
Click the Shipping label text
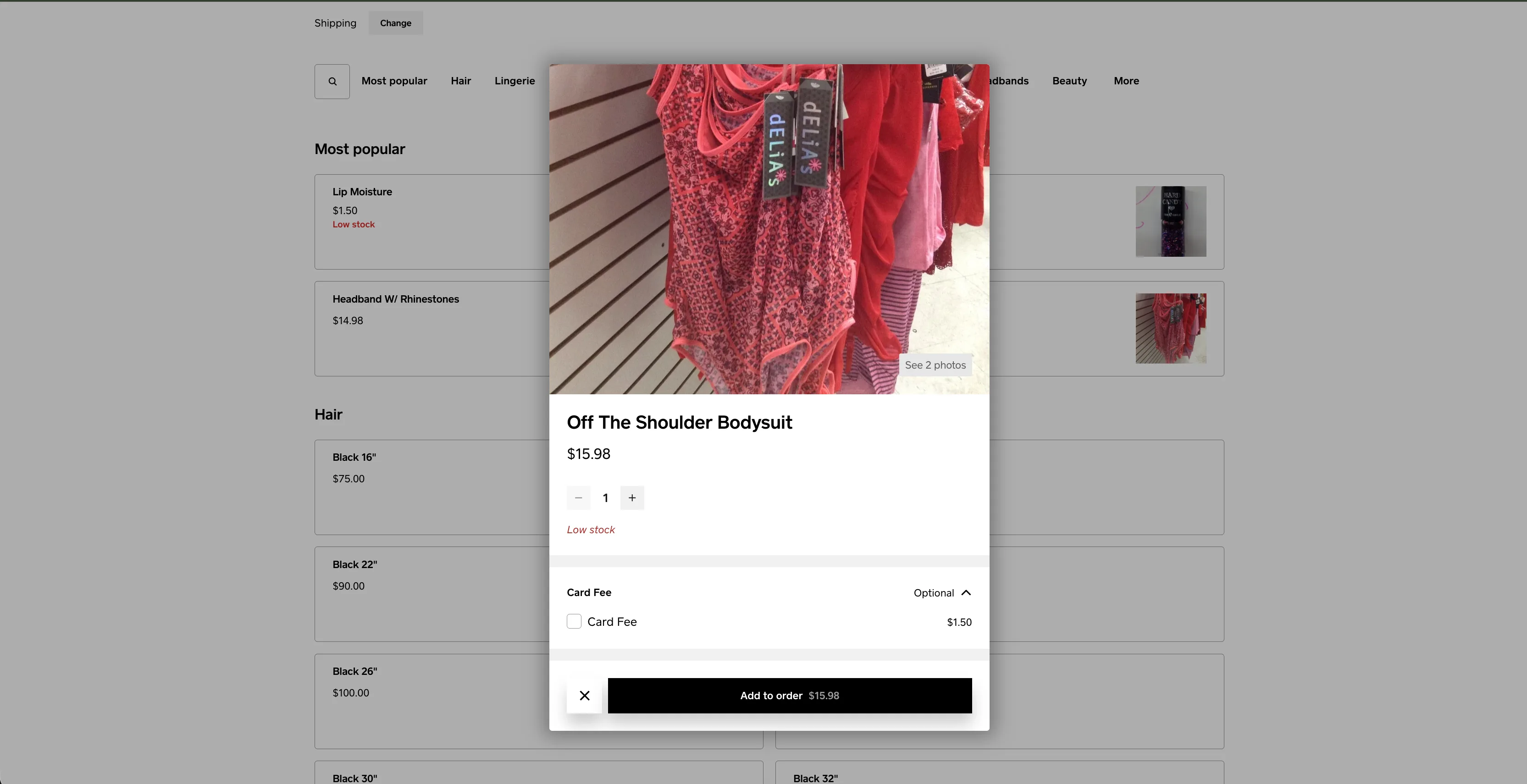pos(336,23)
